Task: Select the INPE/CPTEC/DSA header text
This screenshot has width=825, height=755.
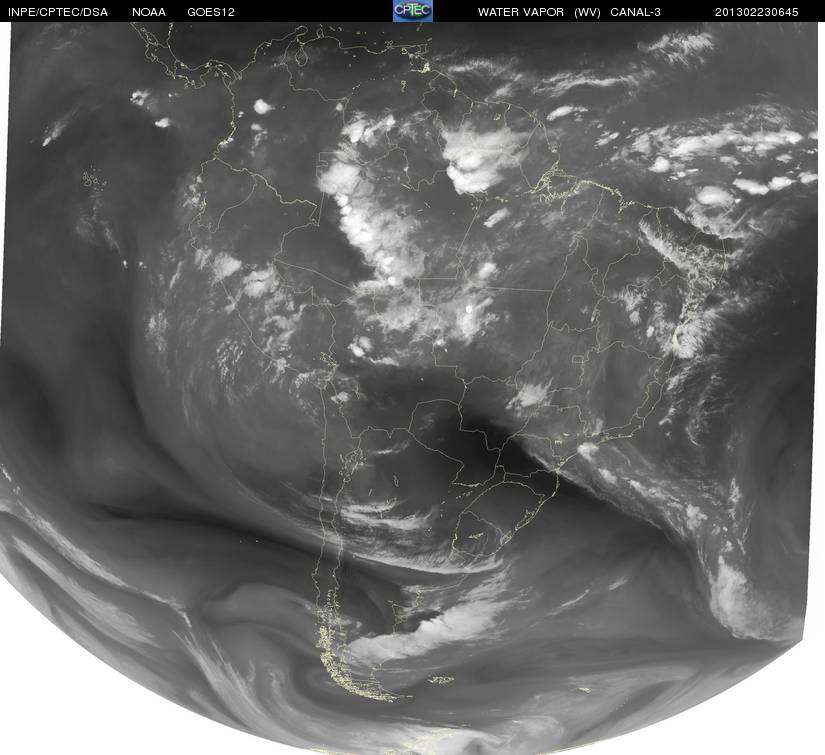Action: 58,13
